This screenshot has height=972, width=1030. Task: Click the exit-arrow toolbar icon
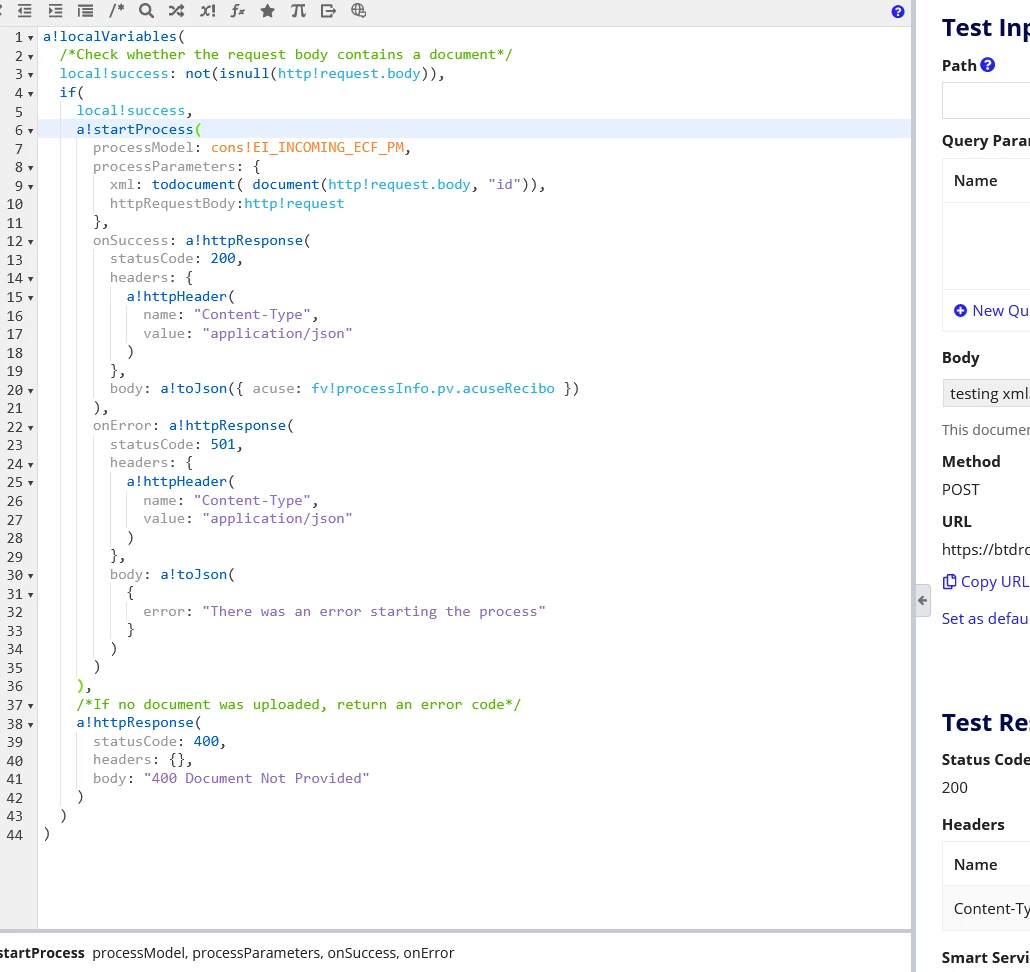tap(328, 11)
